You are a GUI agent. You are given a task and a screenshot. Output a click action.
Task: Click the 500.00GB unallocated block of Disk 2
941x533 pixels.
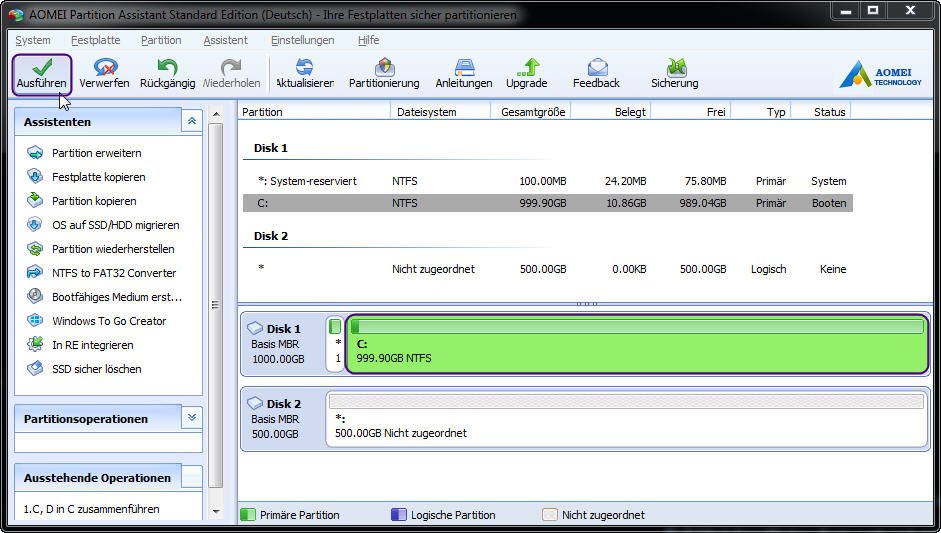[627, 418]
